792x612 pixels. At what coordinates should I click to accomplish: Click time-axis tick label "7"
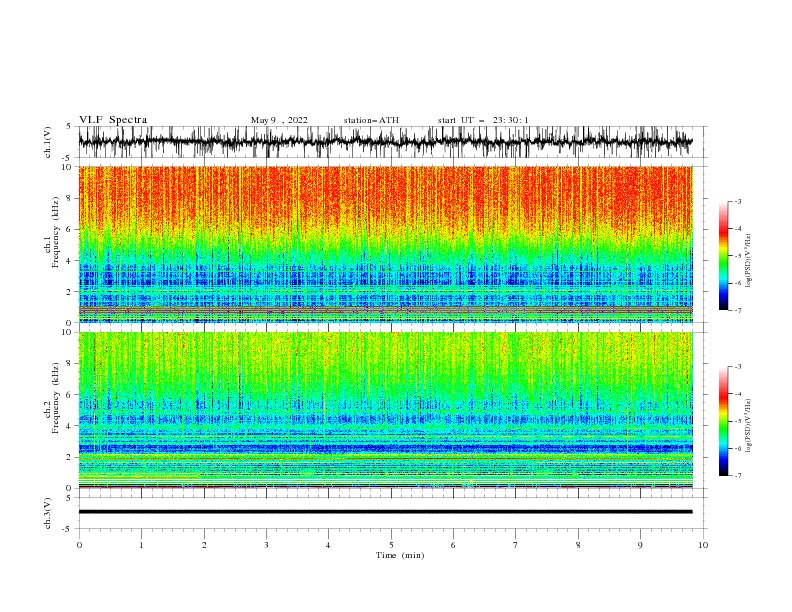516,545
